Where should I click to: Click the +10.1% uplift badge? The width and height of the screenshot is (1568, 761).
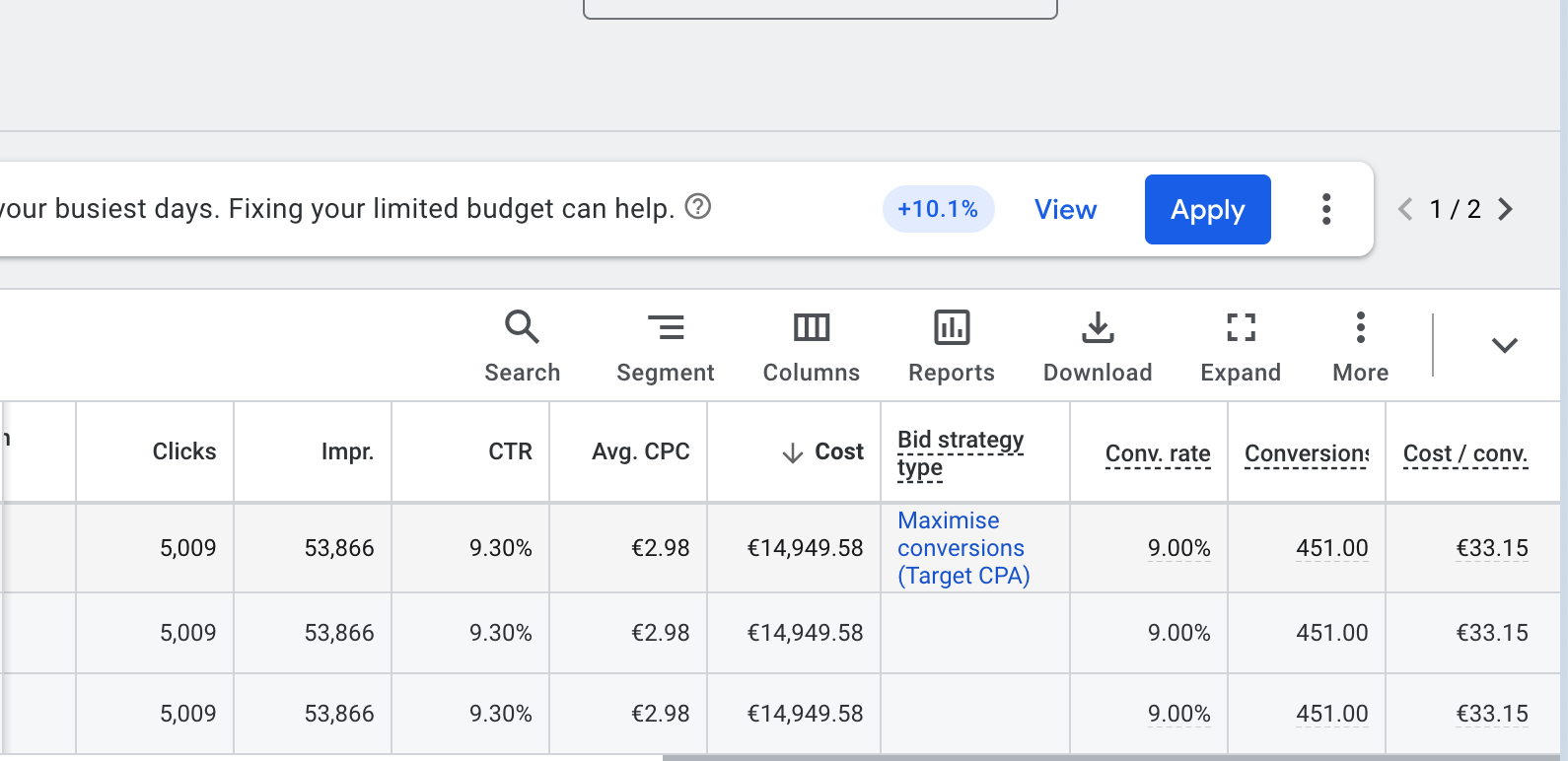tap(938, 209)
